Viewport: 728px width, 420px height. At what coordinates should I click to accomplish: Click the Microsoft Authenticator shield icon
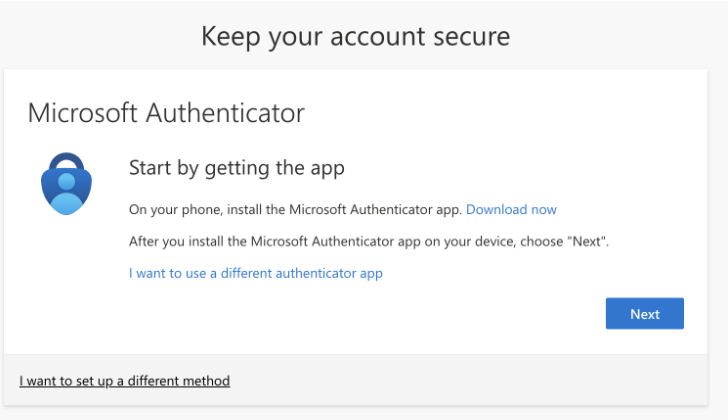pyautogui.click(x=66, y=184)
